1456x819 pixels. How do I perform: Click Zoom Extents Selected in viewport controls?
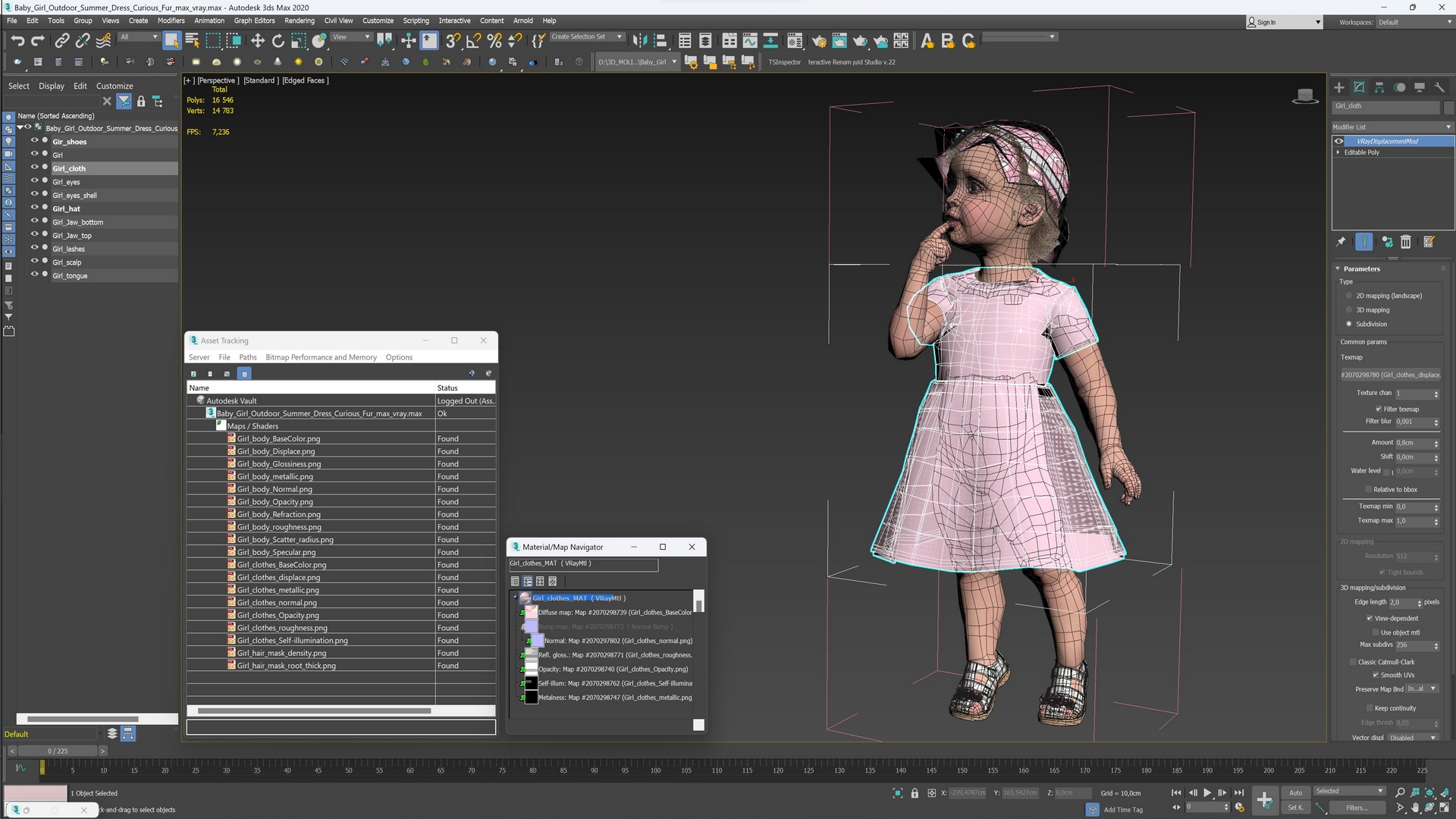(1429, 792)
